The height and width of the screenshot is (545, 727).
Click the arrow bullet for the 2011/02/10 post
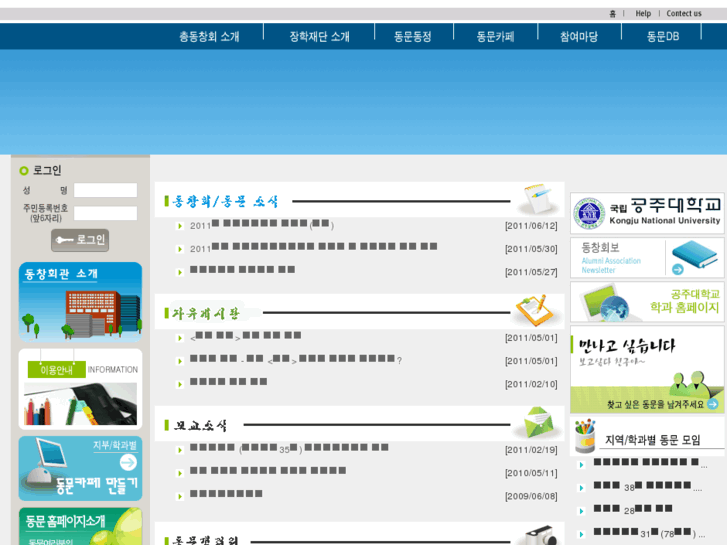(x=180, y=385)
